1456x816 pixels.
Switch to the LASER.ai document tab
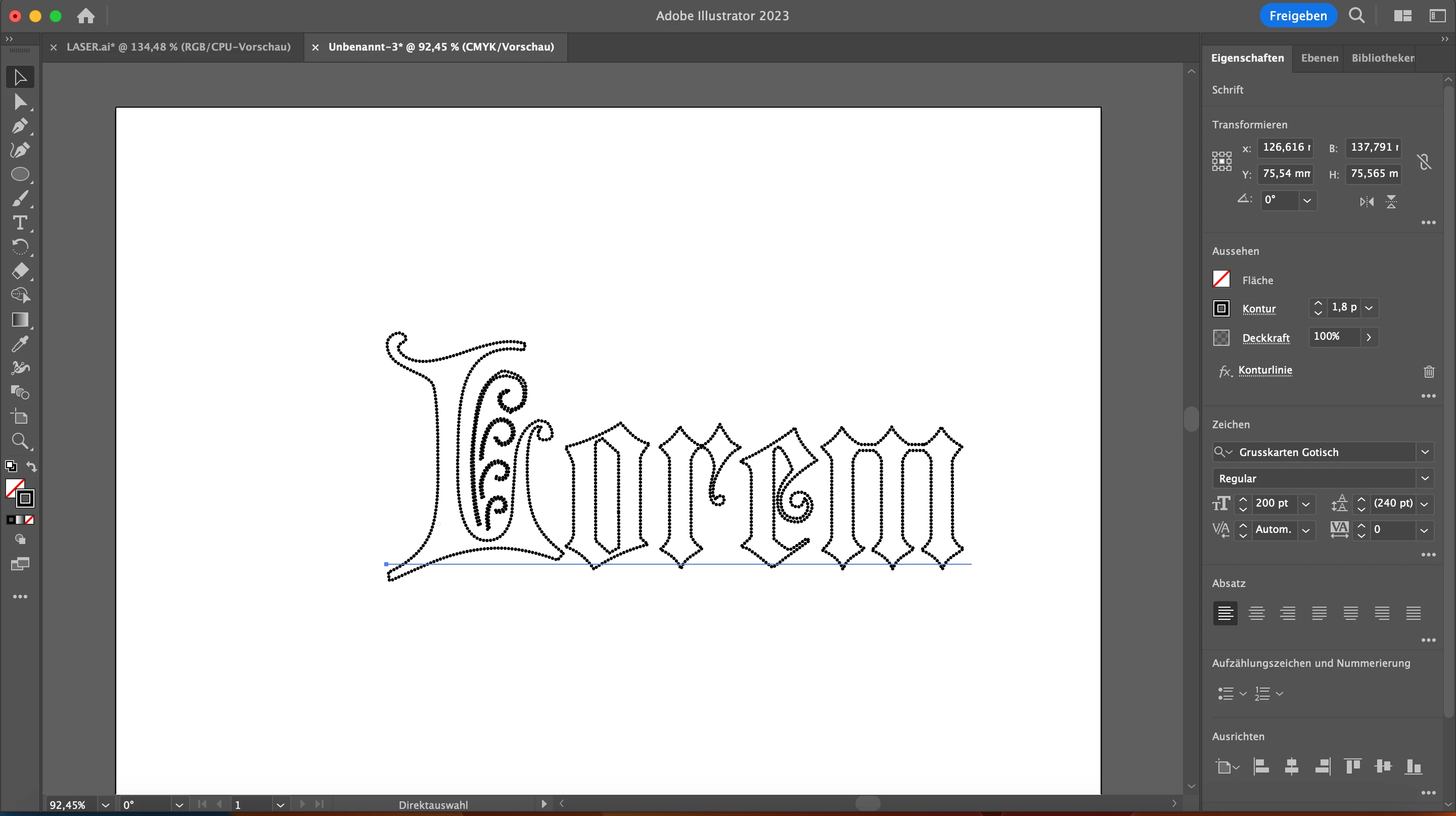[x=178, y=47]
